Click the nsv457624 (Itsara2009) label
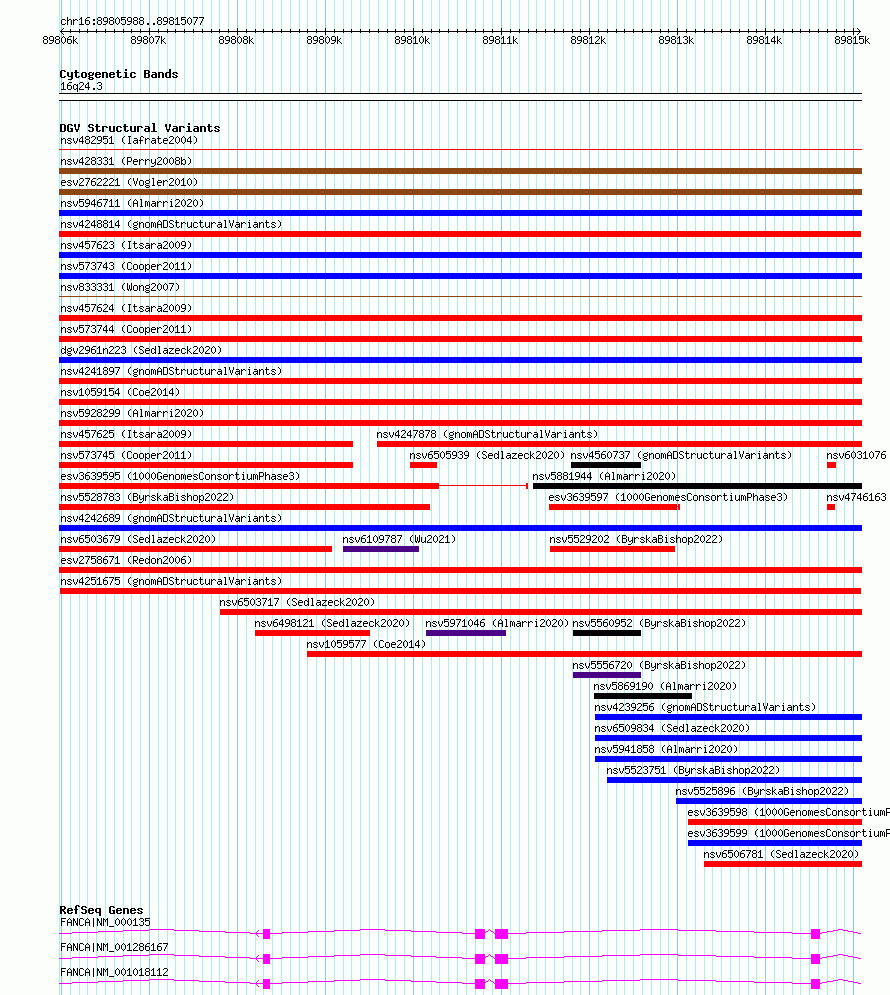The width and height of the screenshot is (890, 995). [126, 308]
